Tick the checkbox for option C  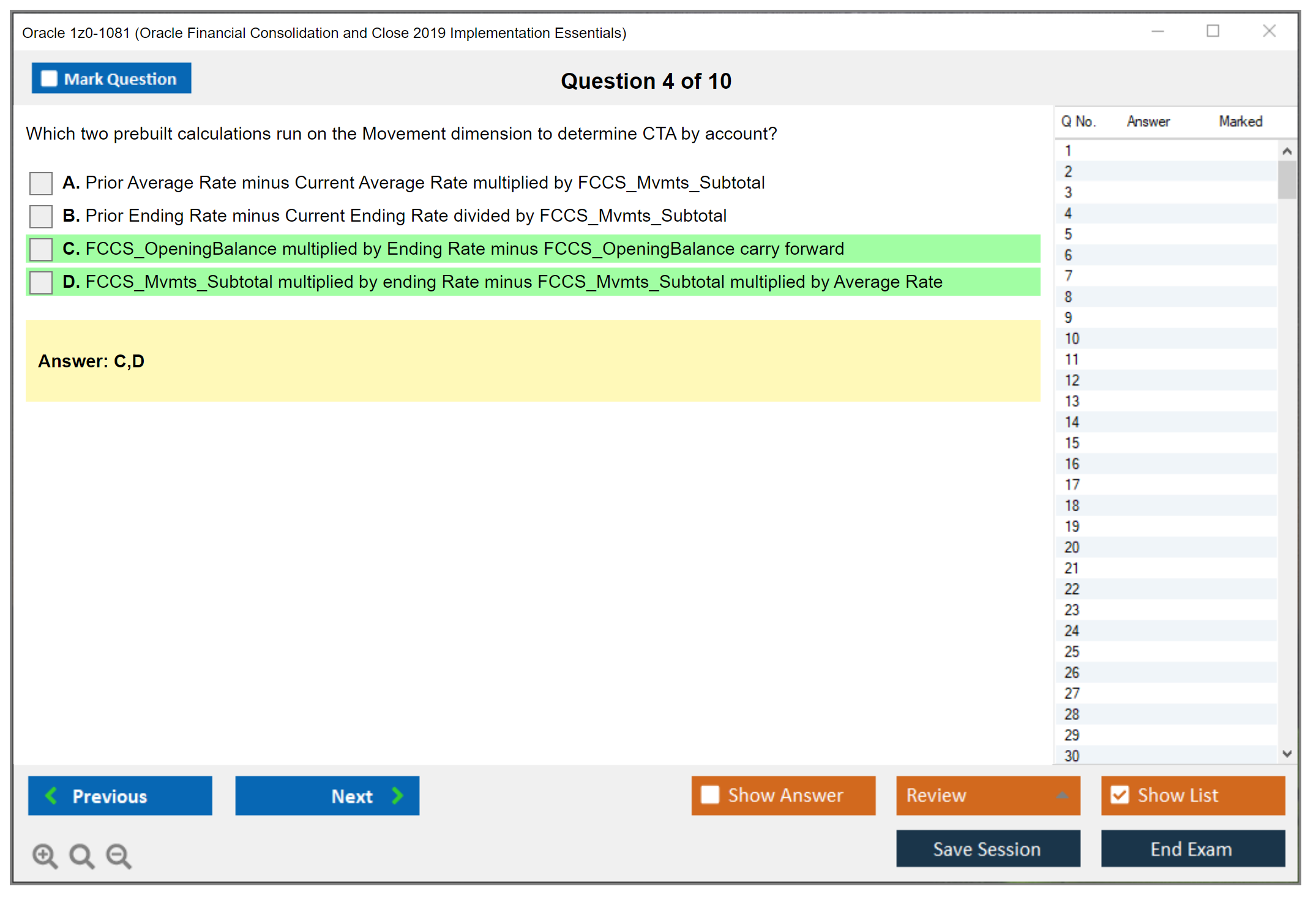click(x=41, y=249)
